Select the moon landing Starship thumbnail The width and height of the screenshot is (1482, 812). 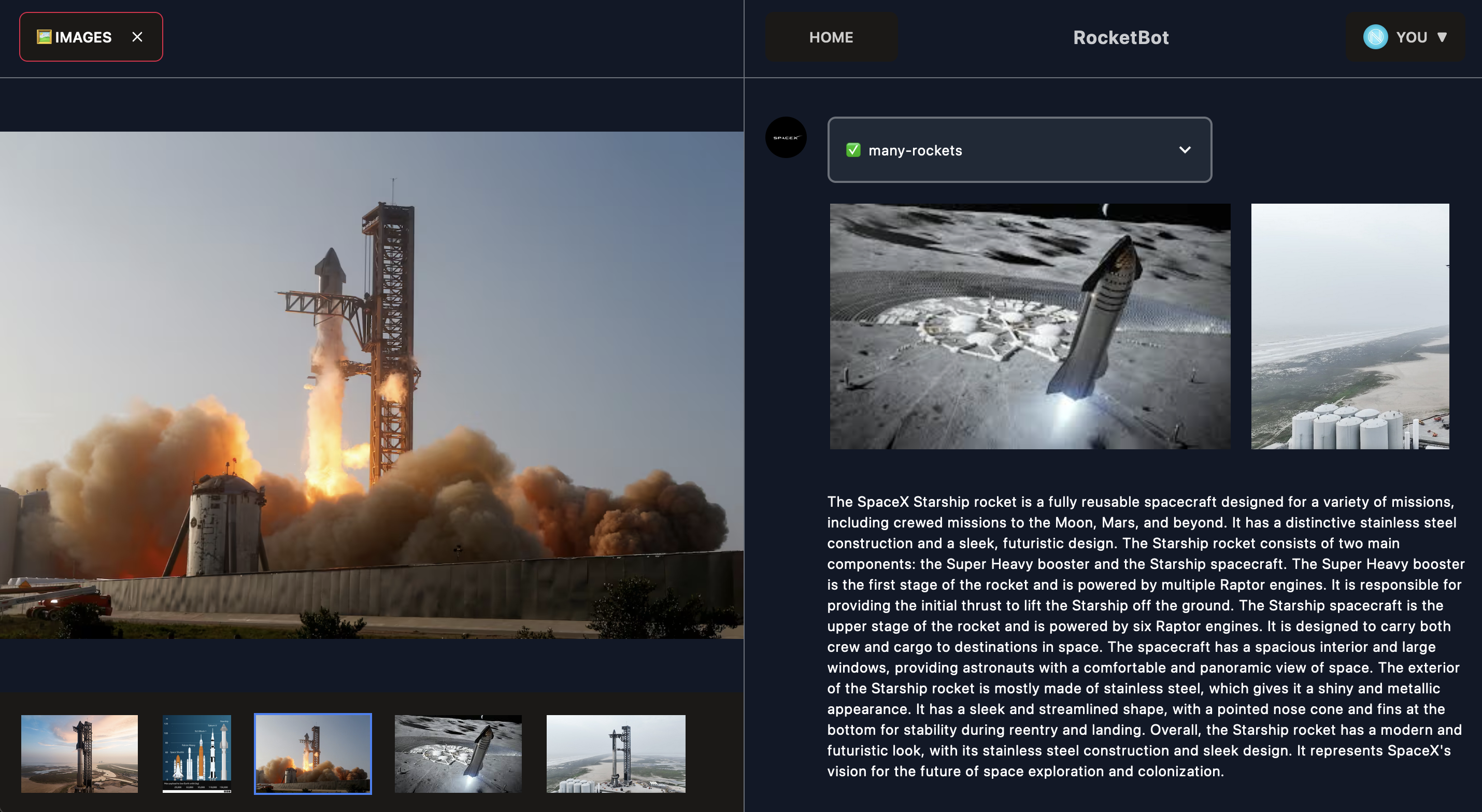pos(458,754)
